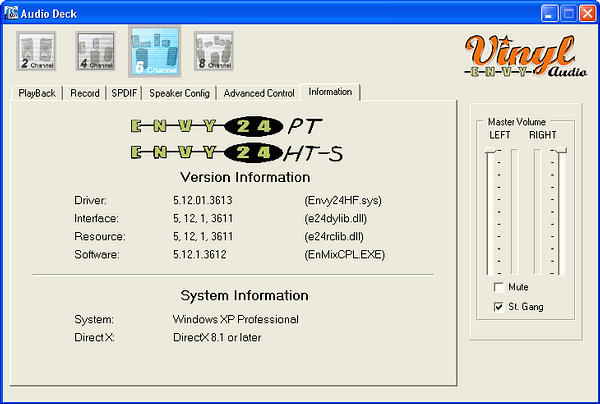This screenshot has height=404, width=600.
Task: Click the e24rclib.dll file name
Action: tap(334, 236)
